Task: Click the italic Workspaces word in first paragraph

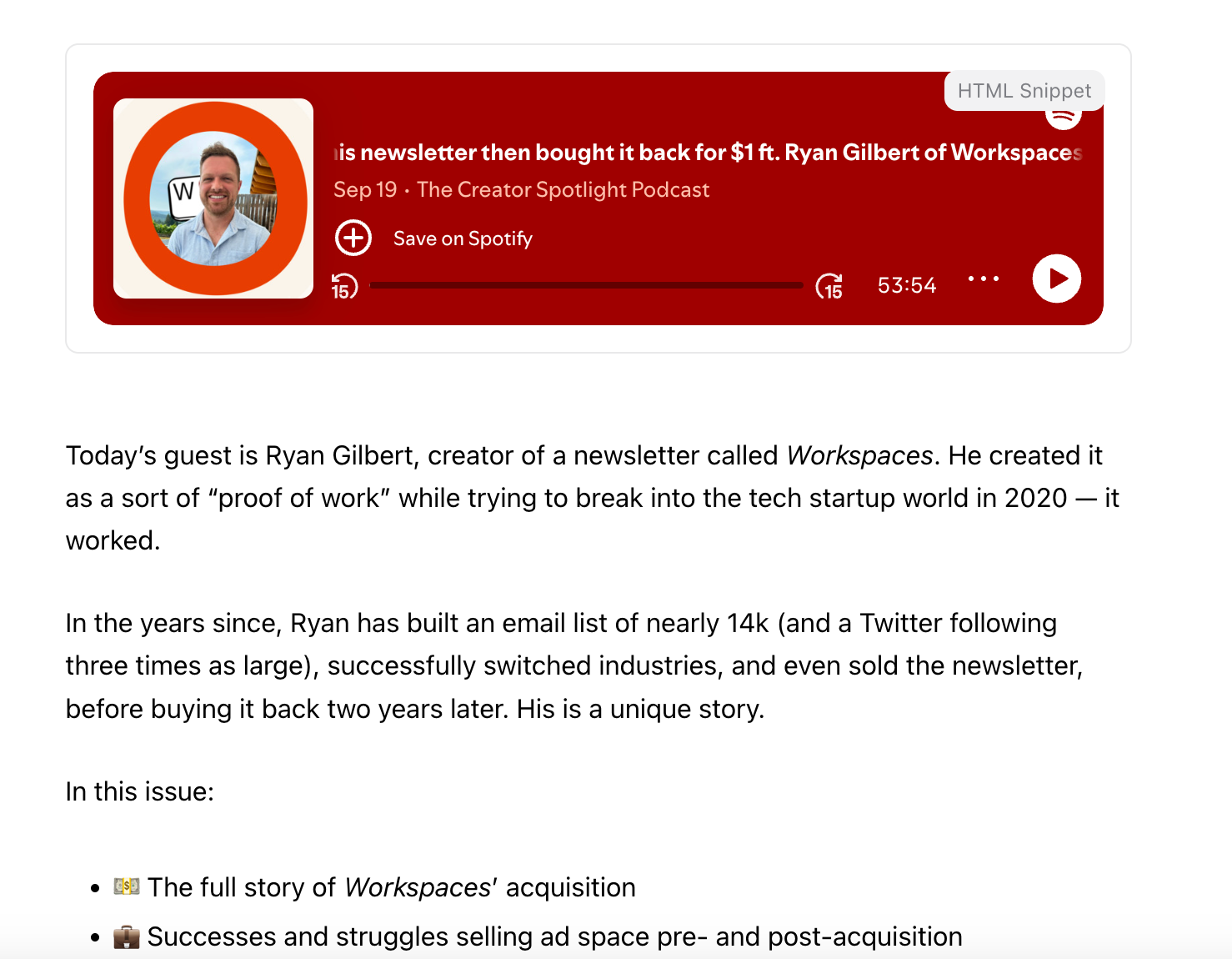Action: click(859, 455)
